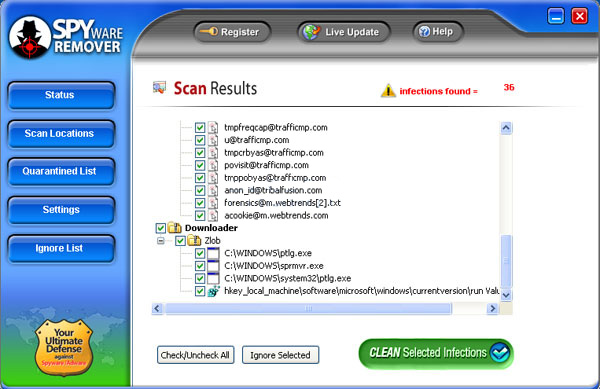The height and width of the screenshot is (389, 600).
Task: Open Help
Action: [438, 31]
